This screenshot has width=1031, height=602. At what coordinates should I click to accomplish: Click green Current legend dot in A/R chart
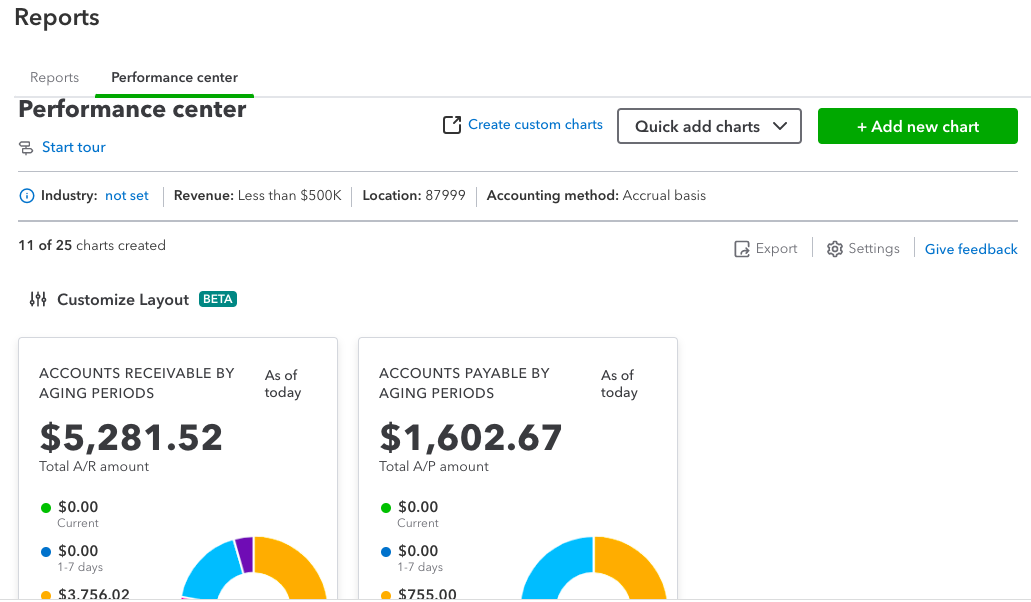pyautogui.click(x=46, y=508)
